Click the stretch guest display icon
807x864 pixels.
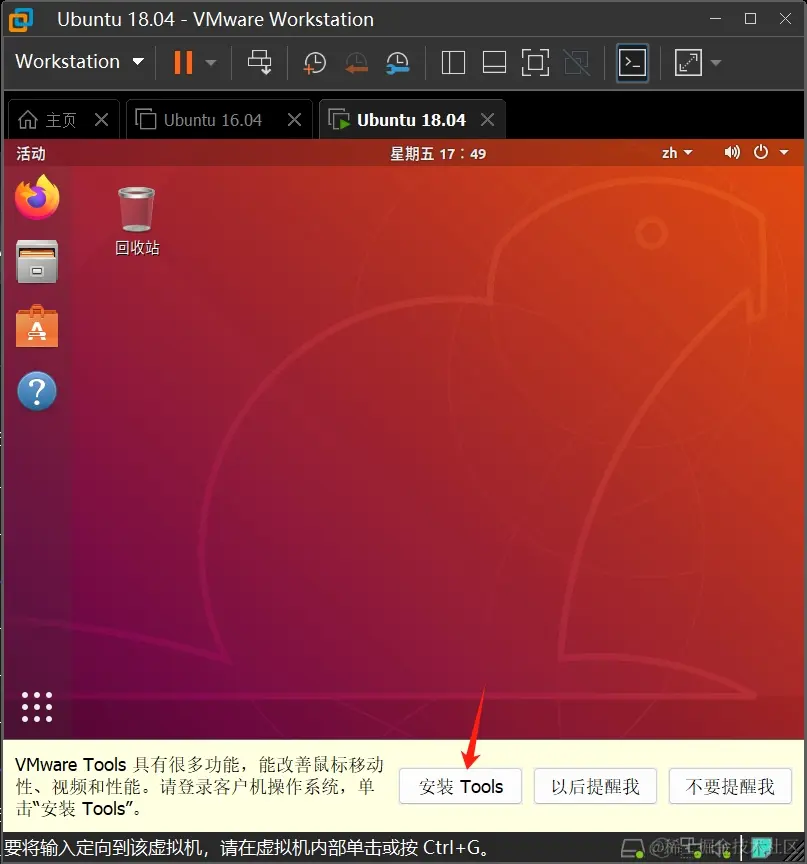(688, 62)
